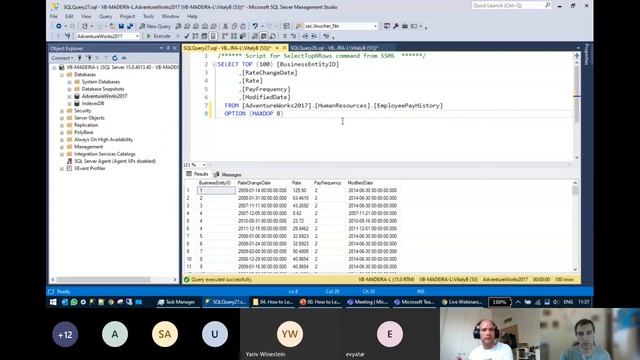
Task: Open the Window menu
Action: (170, 16)
